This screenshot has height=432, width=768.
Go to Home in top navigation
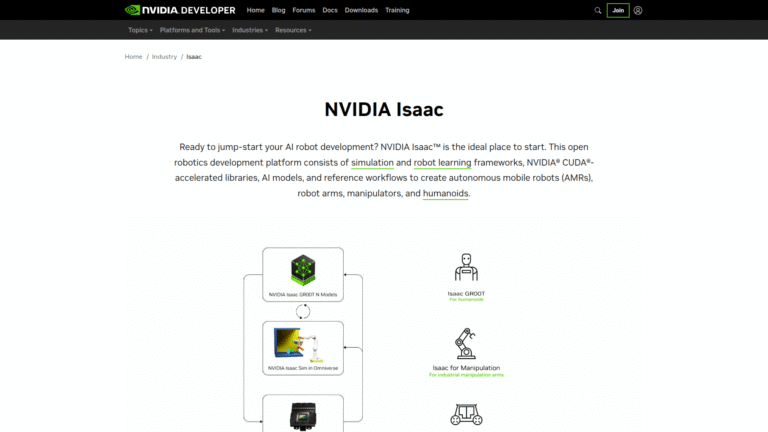(x=255, y=10)
